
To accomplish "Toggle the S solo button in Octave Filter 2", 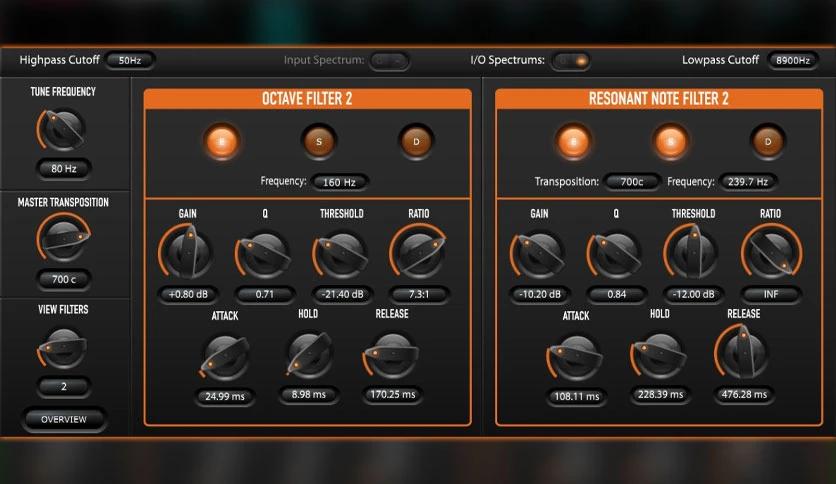I will click(319, 142).
